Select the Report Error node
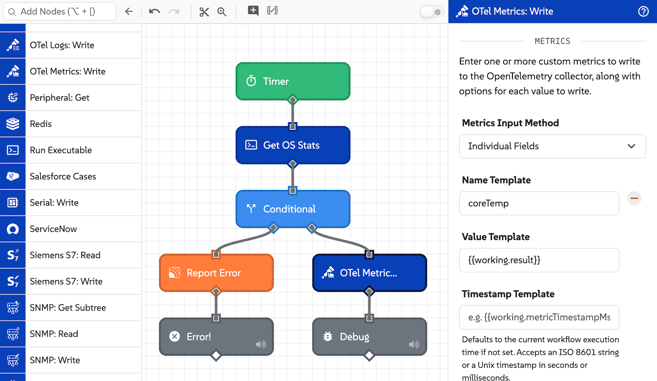Viewport: 657px width, 381px height. 216,273
